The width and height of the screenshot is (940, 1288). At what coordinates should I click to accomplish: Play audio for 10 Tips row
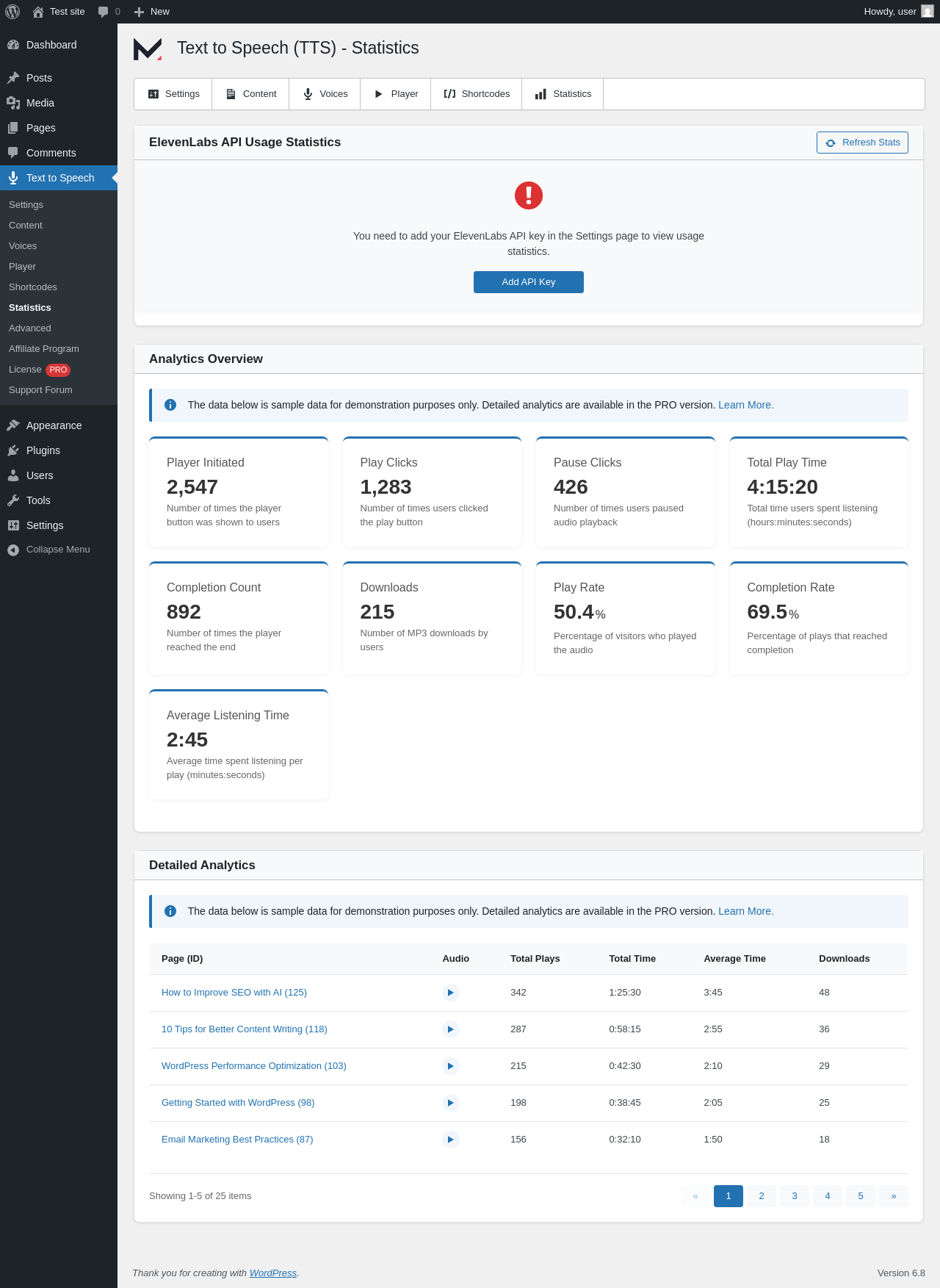pos(451,1029)
